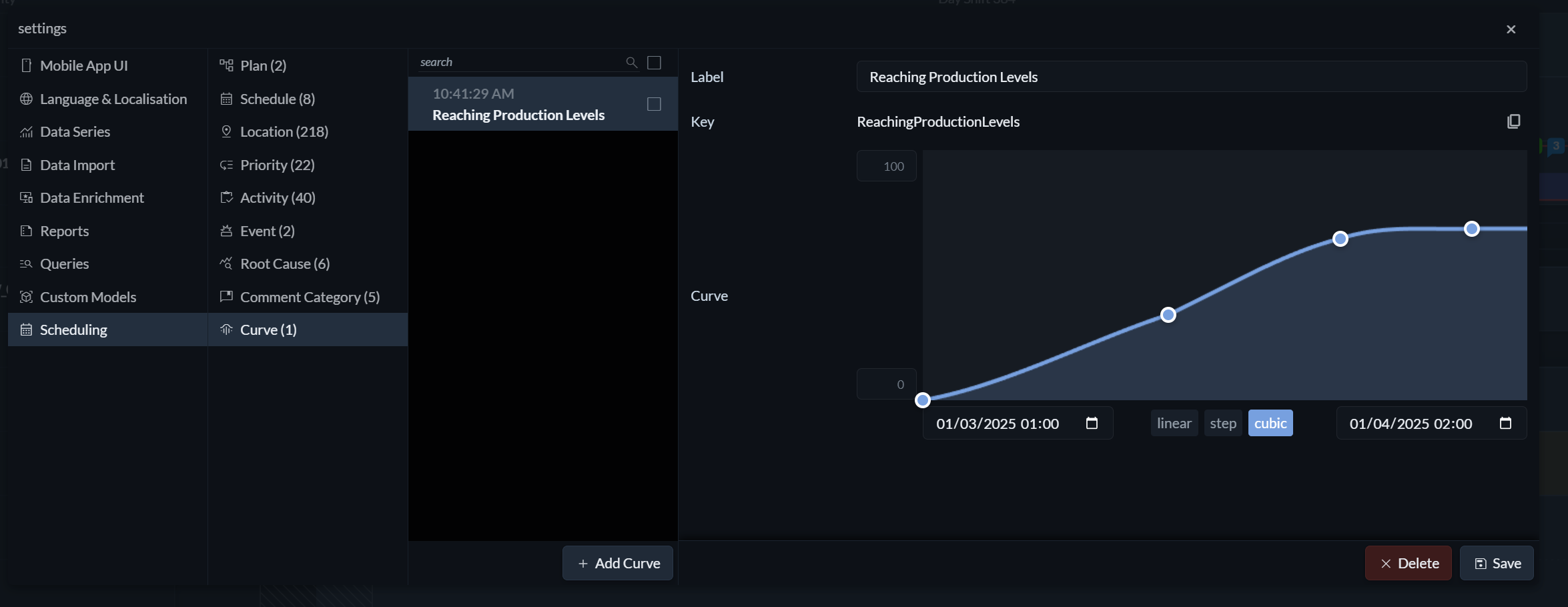This screenshot has height=607, width=1568.
Task: Focus the Label text field
Action: point(1192,77)
